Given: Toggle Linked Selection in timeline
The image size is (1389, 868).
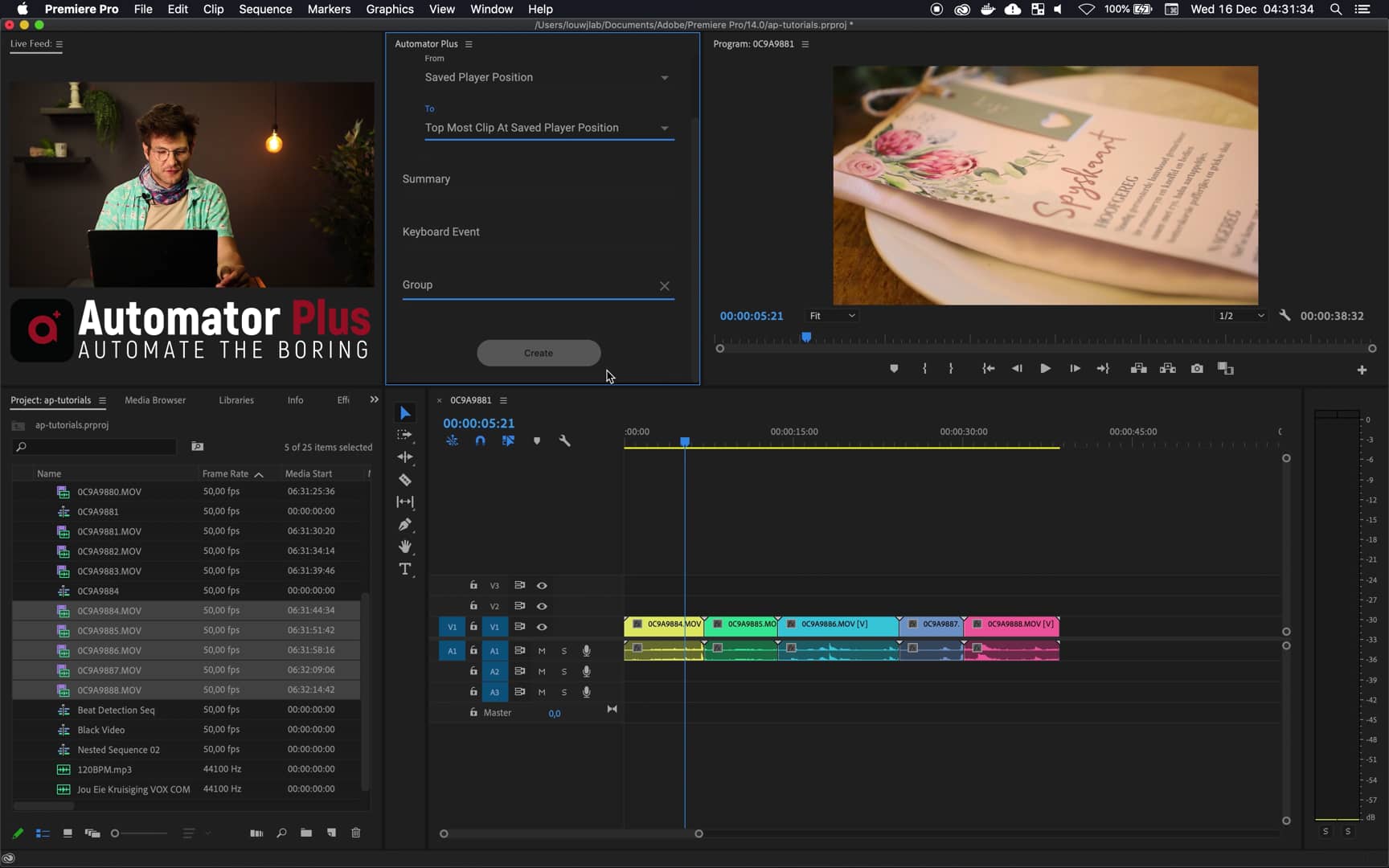Looking at the screenshot, I should pyautogui.click(x=508, y=440).
